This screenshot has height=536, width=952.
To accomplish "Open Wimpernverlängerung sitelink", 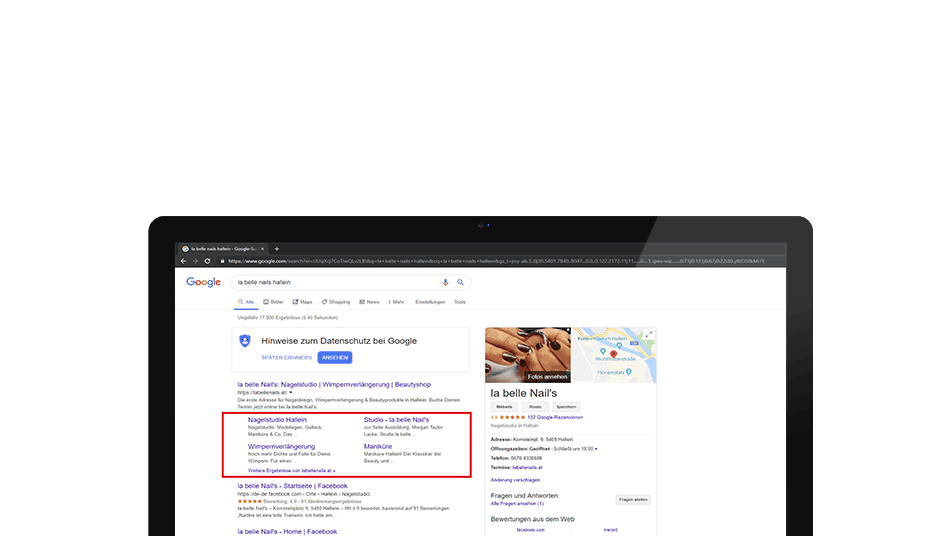I will (281, 446).
